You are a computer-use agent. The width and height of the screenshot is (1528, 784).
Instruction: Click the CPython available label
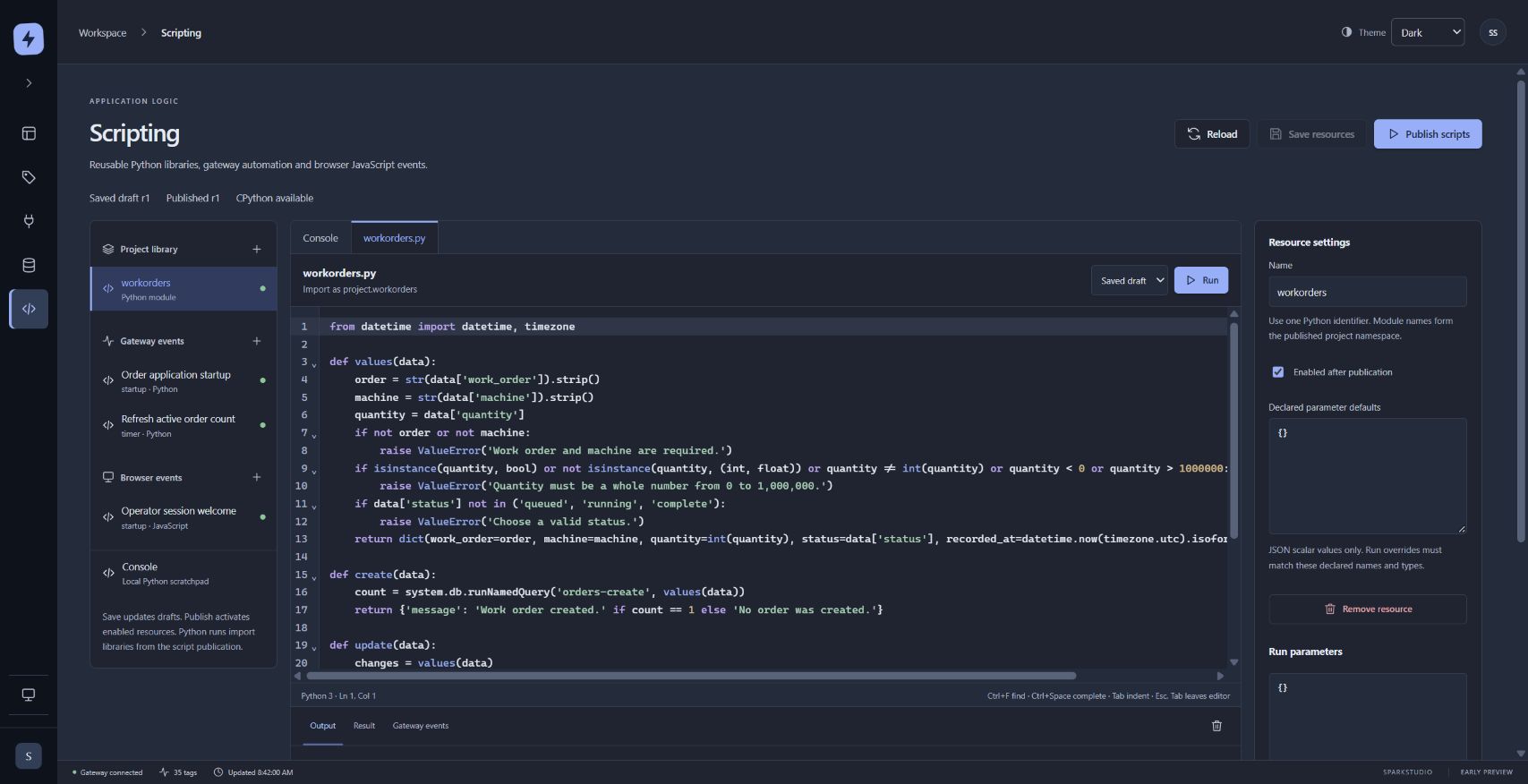(x=275, y=198)
